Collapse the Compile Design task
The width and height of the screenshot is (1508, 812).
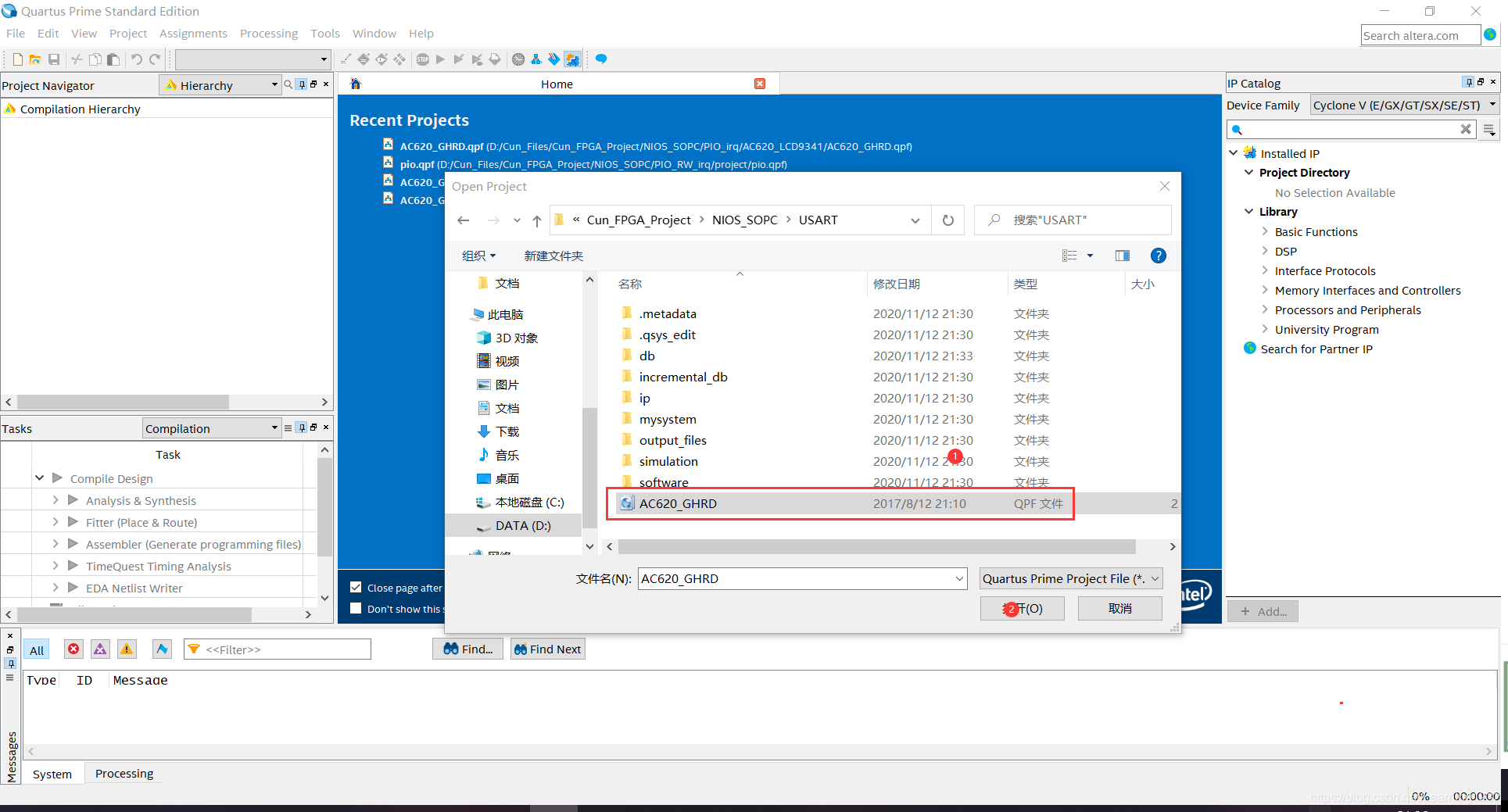pyautogui.click(x=39, y=478)
